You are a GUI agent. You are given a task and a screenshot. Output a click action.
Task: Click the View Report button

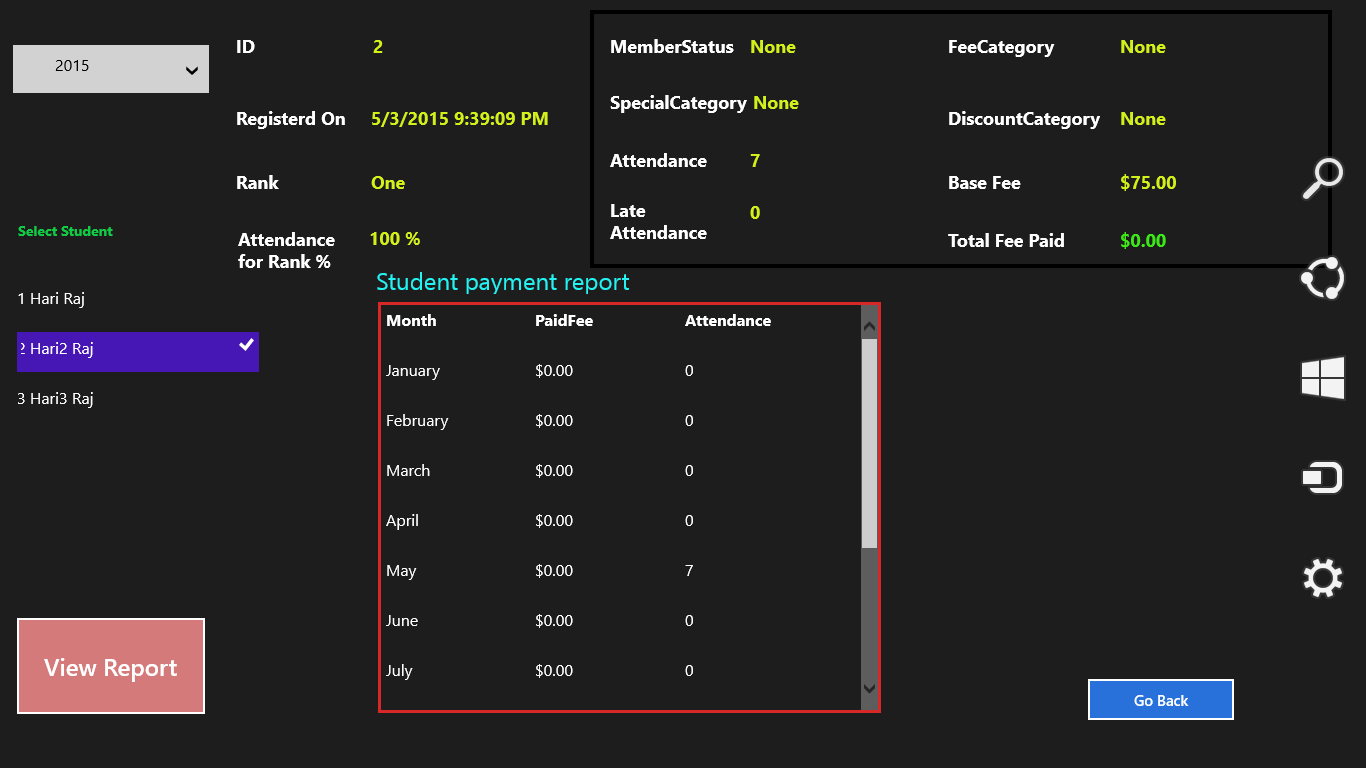(111, 666)
